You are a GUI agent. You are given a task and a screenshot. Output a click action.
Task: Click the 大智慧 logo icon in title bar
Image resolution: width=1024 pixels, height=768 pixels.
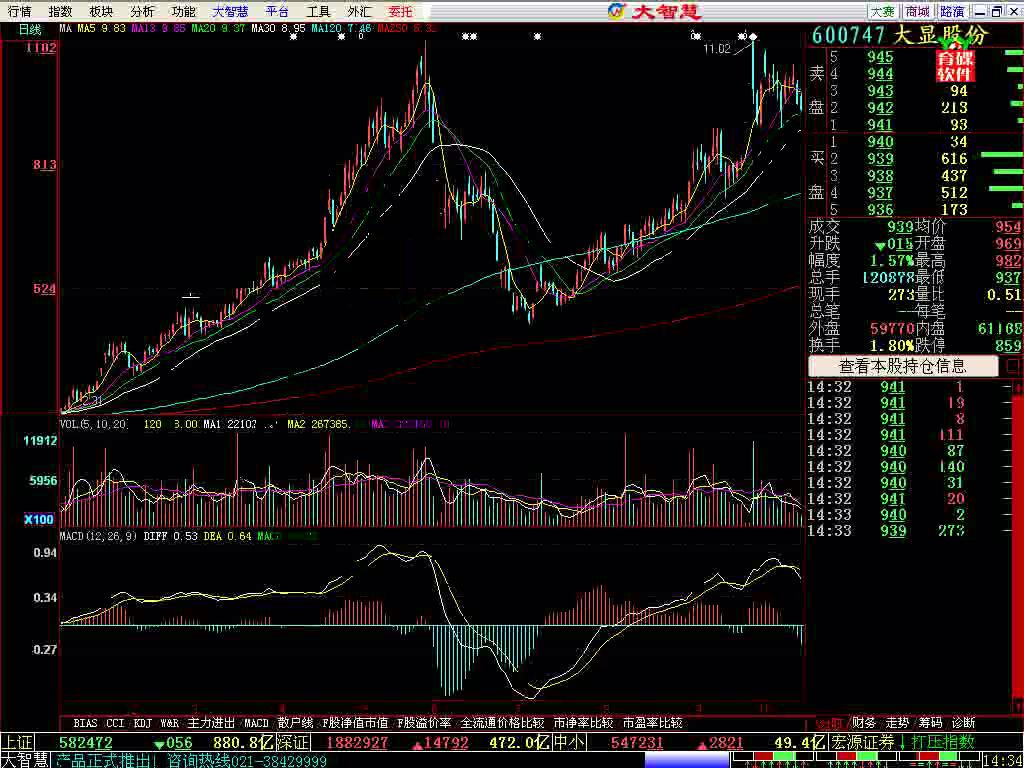[616, 11]
